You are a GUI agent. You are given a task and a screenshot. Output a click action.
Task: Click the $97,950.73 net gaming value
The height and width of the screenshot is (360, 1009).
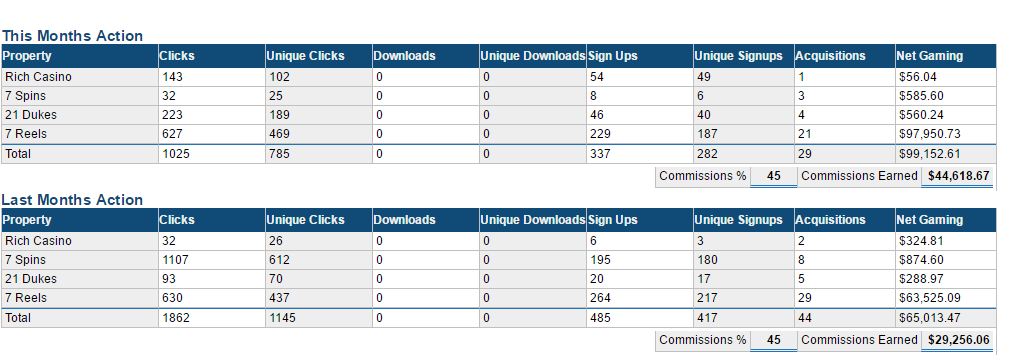(x=945, y=135)
